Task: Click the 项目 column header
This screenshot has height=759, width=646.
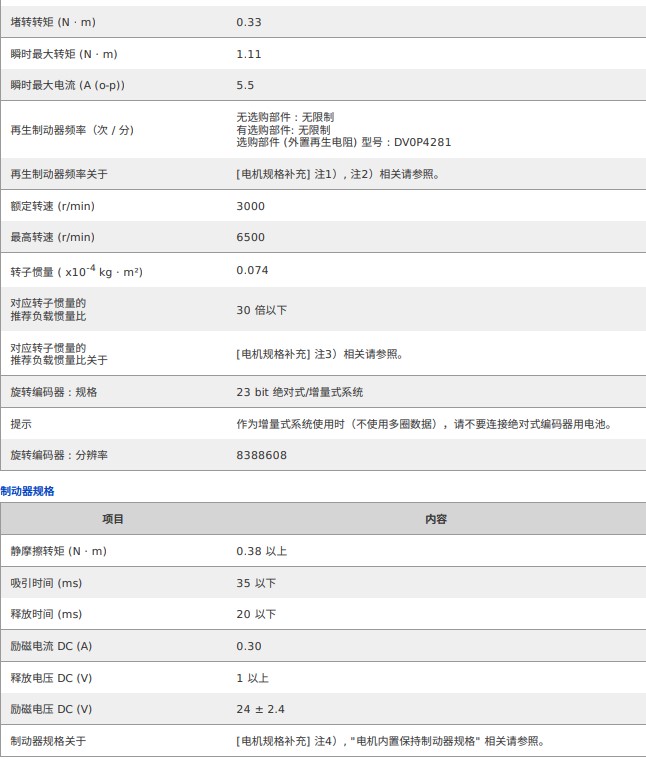Action: [x=113, y=519]
